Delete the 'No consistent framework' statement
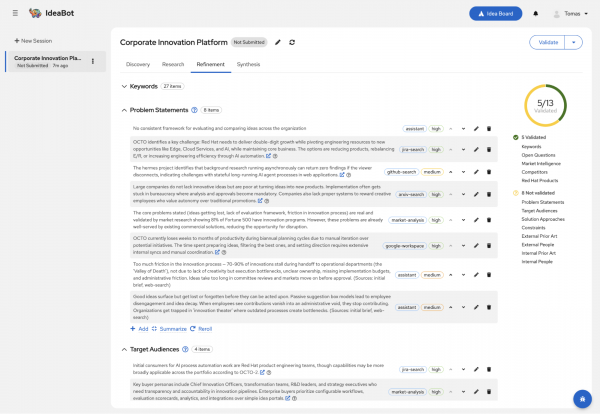 tap(489, 129)
